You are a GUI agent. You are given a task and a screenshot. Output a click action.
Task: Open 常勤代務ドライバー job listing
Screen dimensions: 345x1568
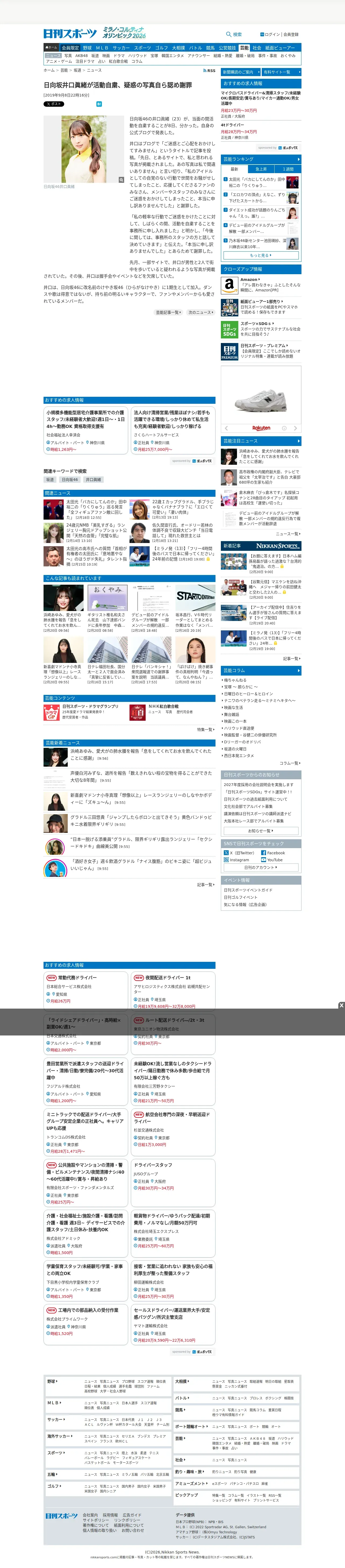77,978
